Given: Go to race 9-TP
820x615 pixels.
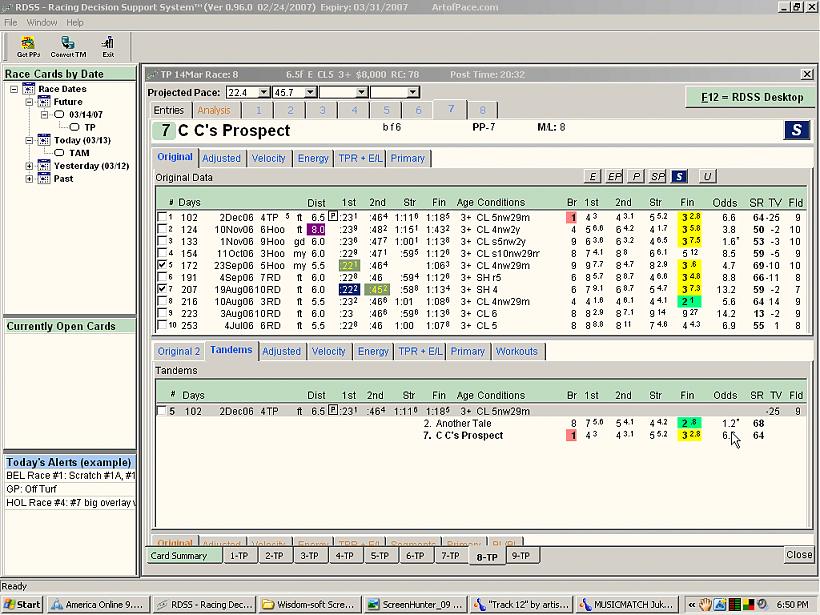Looking at the screenshot, I should click(x=520, y=555).
